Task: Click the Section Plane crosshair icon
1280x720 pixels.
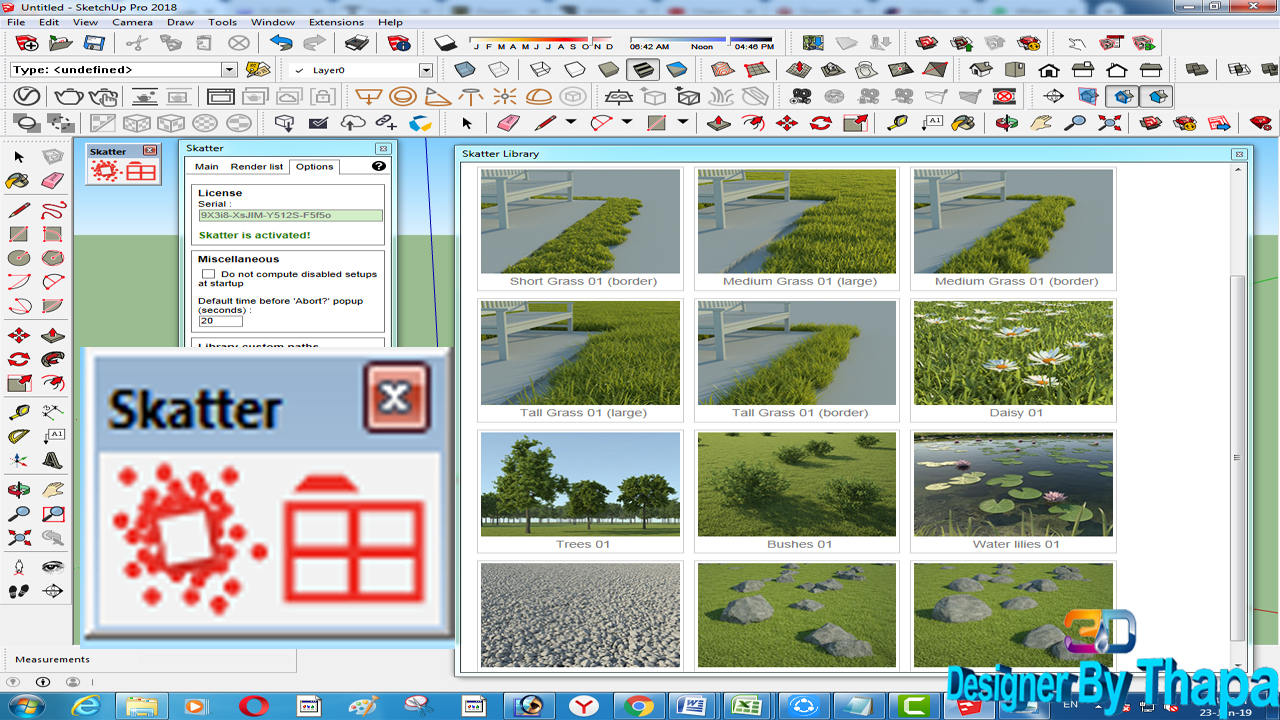Action: click(1053, 96)
